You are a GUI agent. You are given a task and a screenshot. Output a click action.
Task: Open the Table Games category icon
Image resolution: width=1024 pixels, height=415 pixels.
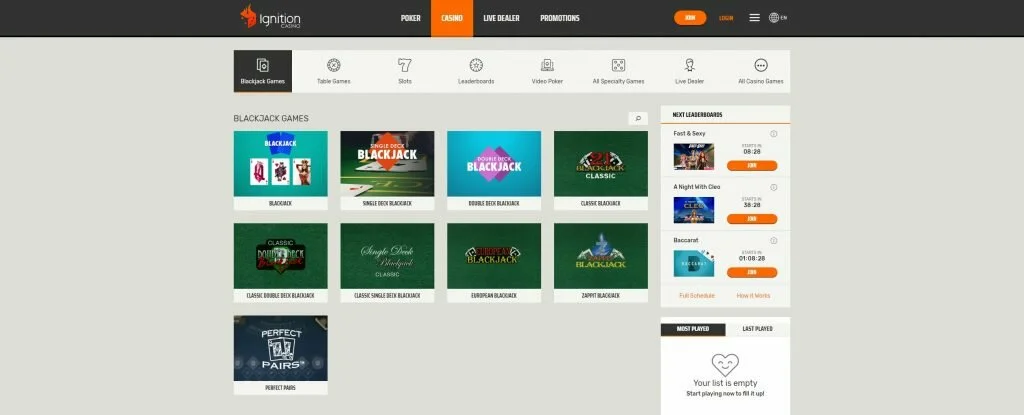(333, 65)
